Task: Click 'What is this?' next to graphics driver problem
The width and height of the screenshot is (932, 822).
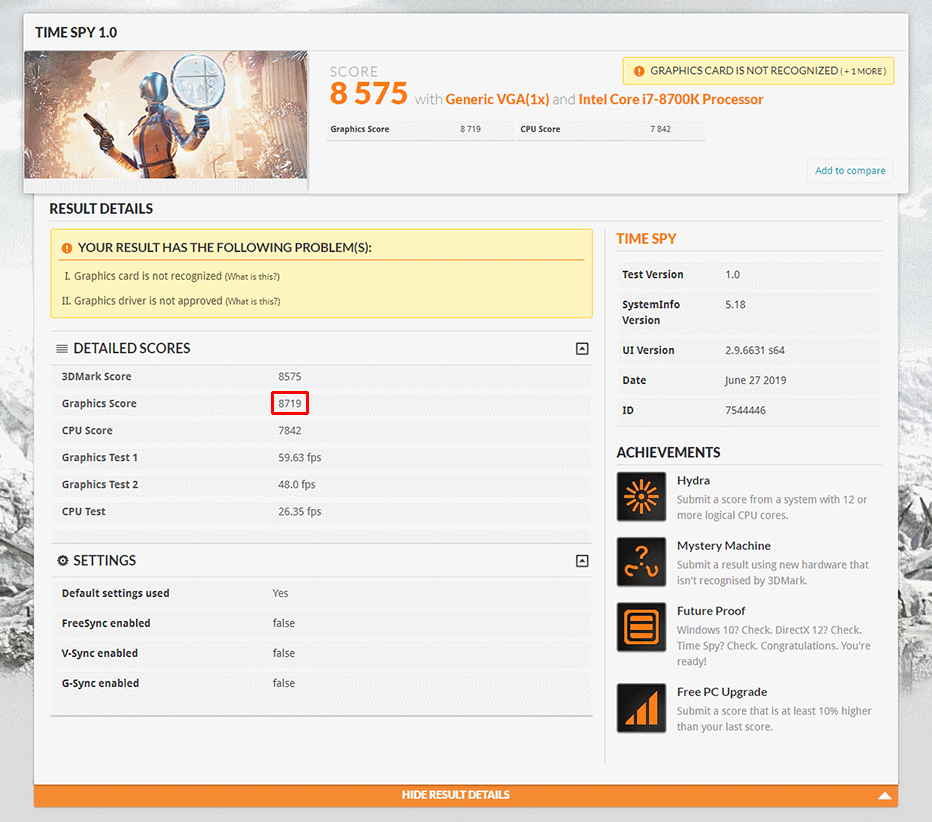Action: [x=253, y=301]
